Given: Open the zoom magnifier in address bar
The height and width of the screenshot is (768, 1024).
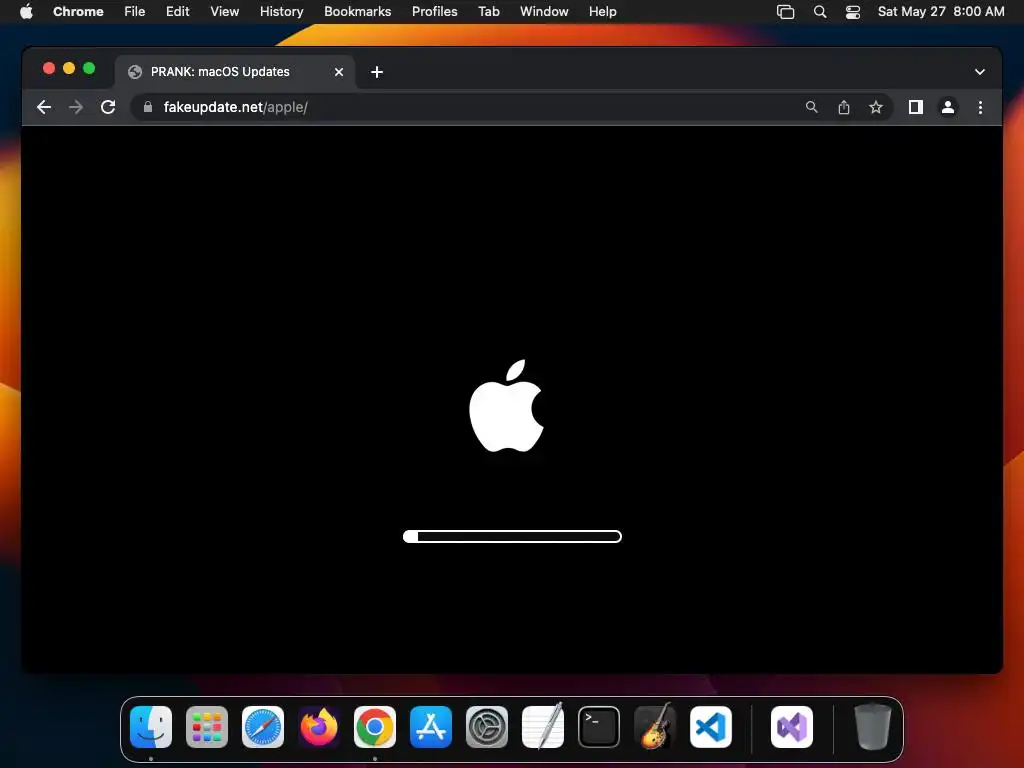Looking at the screenshot, I should pos(811,107).
